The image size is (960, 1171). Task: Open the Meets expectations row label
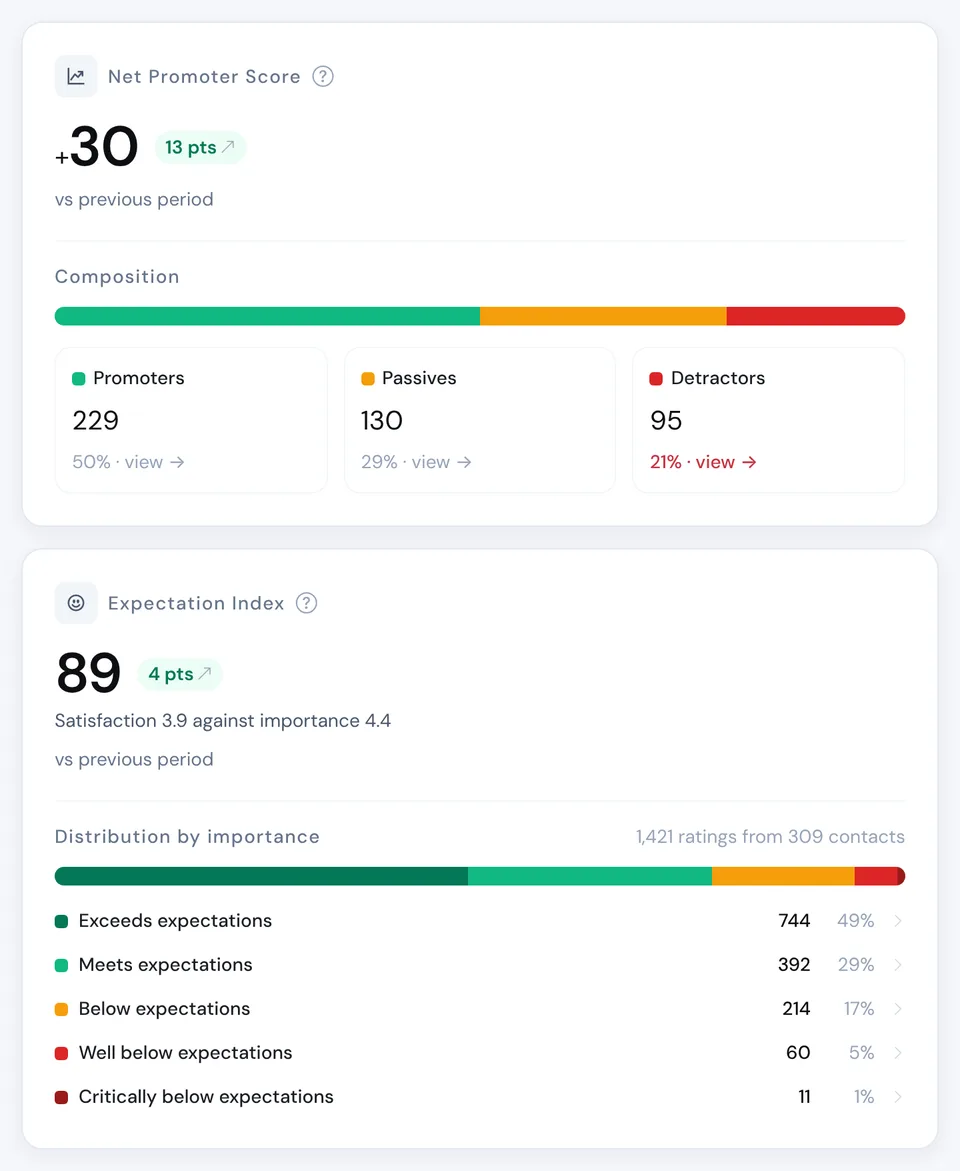(166, 965)
